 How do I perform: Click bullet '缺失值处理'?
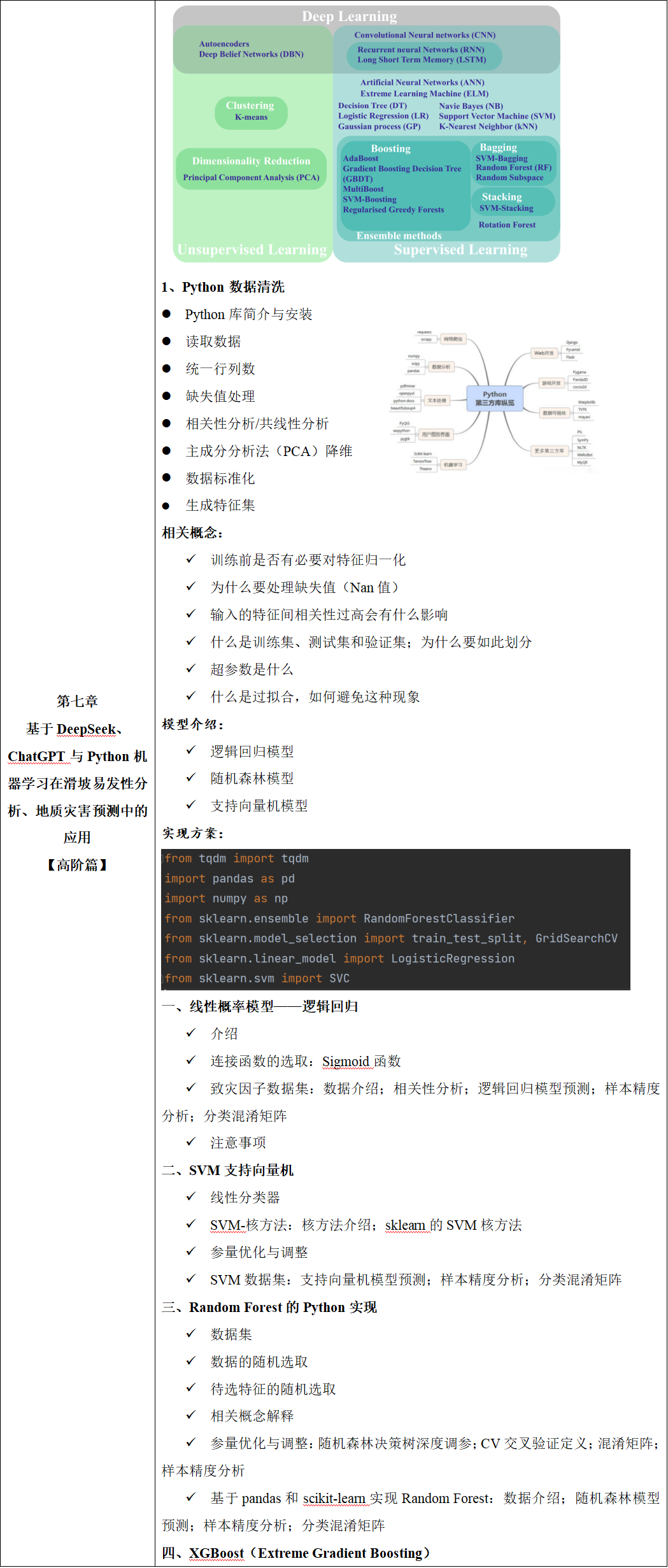pyautogui.click(x=220, y=396)
